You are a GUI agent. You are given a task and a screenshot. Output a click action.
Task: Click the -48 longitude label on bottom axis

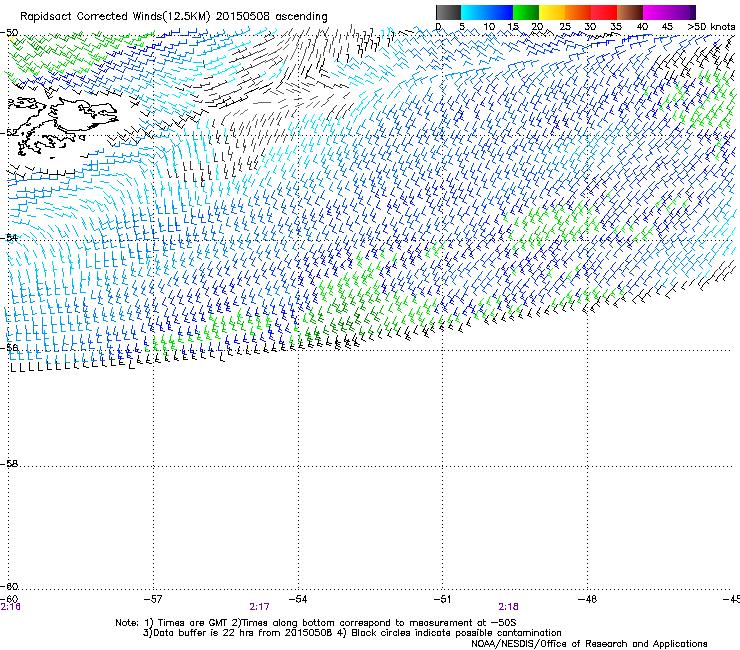(588, 599)
